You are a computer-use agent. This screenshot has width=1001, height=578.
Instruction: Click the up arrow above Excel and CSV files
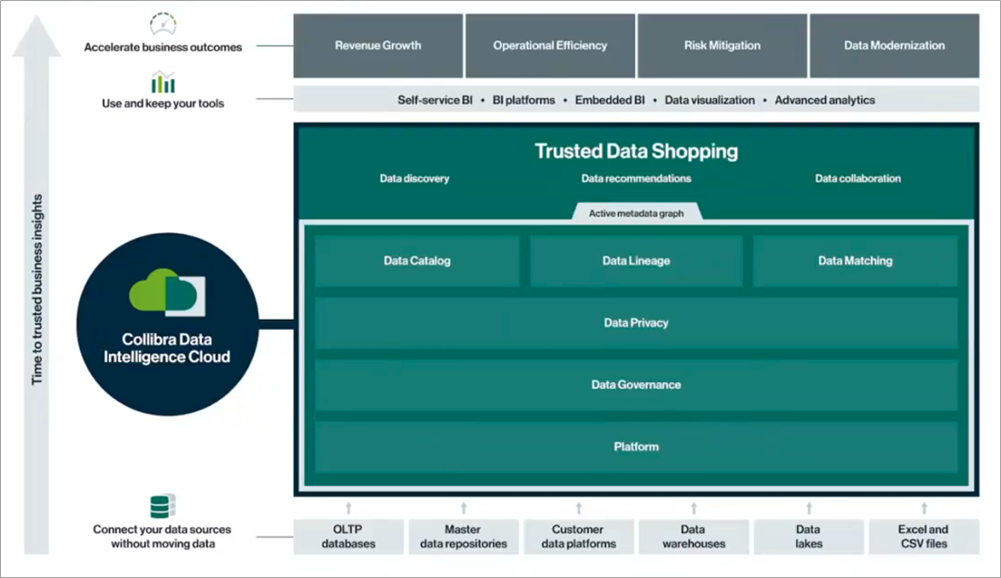tap(924, 508)
